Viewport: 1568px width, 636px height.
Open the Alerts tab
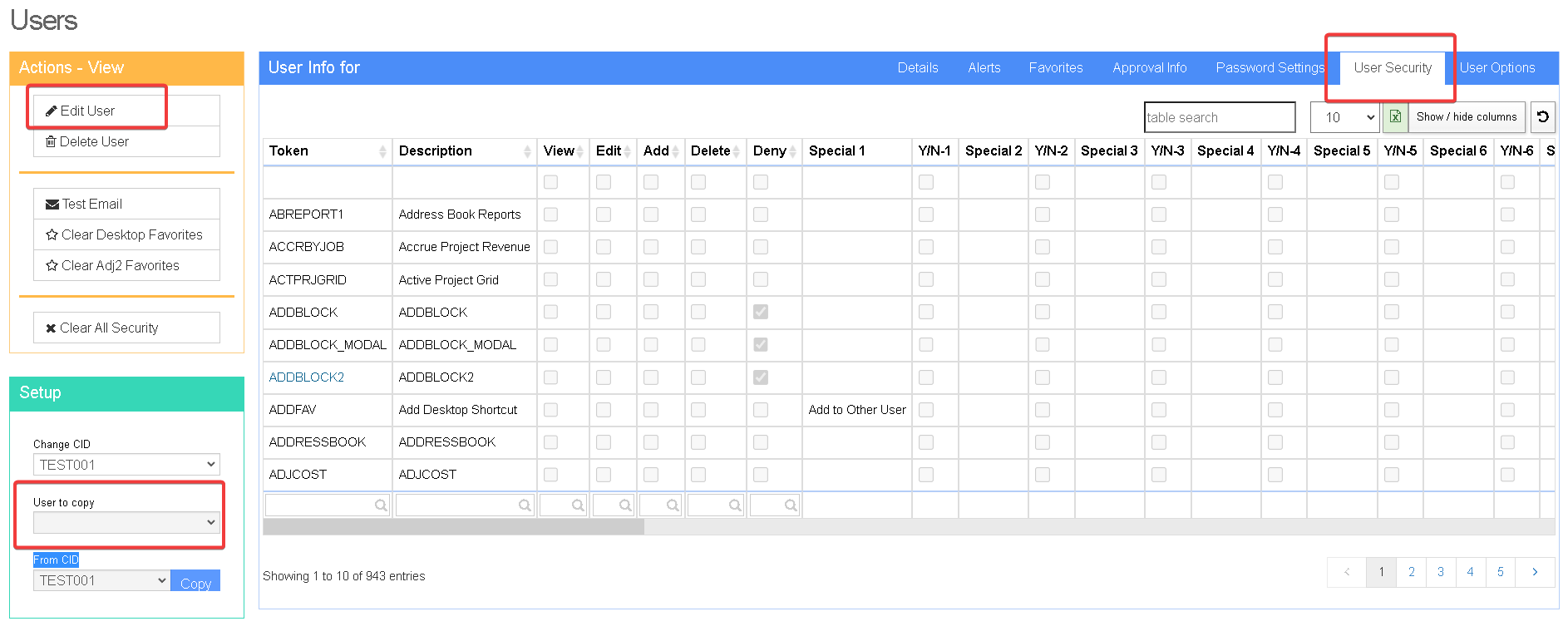tap(984, 68)
